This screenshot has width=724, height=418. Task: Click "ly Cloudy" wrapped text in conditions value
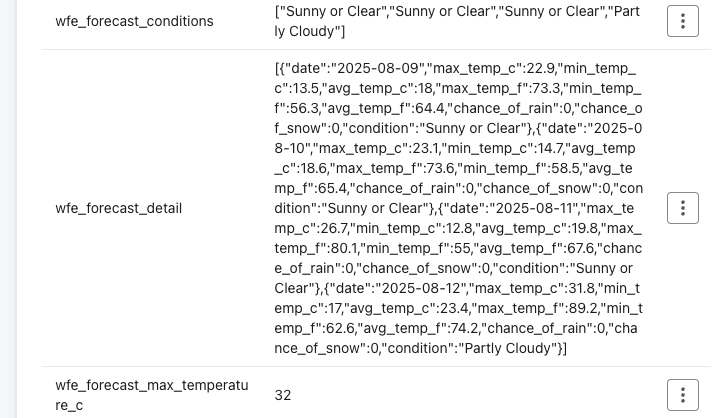coord(310,31)
